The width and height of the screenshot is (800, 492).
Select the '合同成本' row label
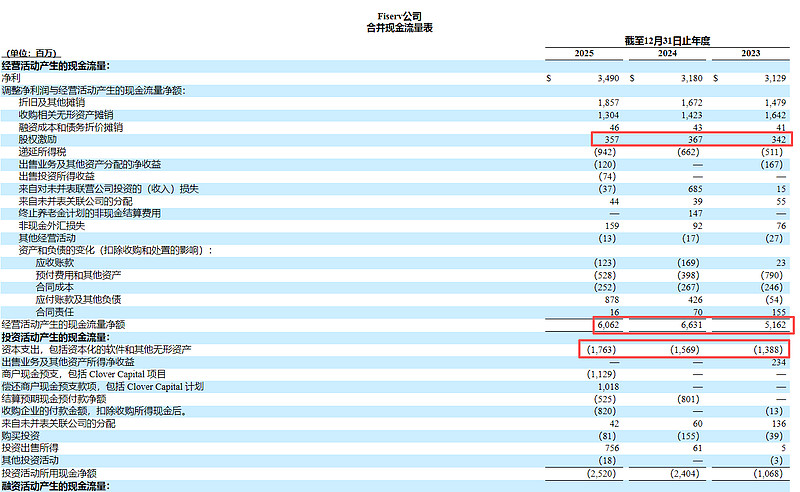tap(55, 287)
